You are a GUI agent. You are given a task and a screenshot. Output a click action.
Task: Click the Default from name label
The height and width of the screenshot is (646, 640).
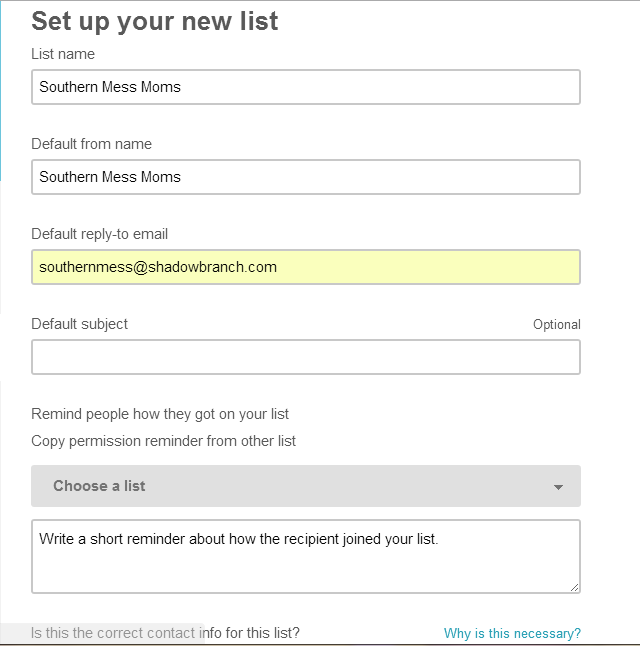(91, 144)
